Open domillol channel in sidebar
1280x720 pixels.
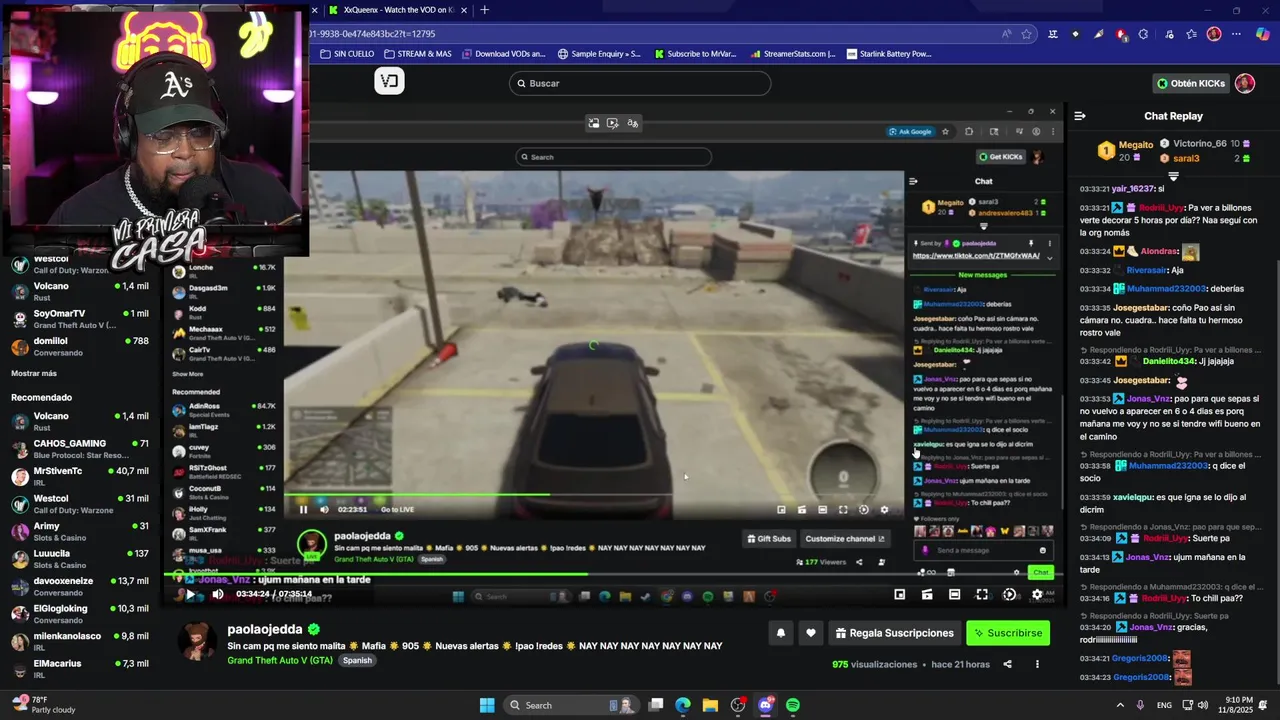[x=80, y=346]
